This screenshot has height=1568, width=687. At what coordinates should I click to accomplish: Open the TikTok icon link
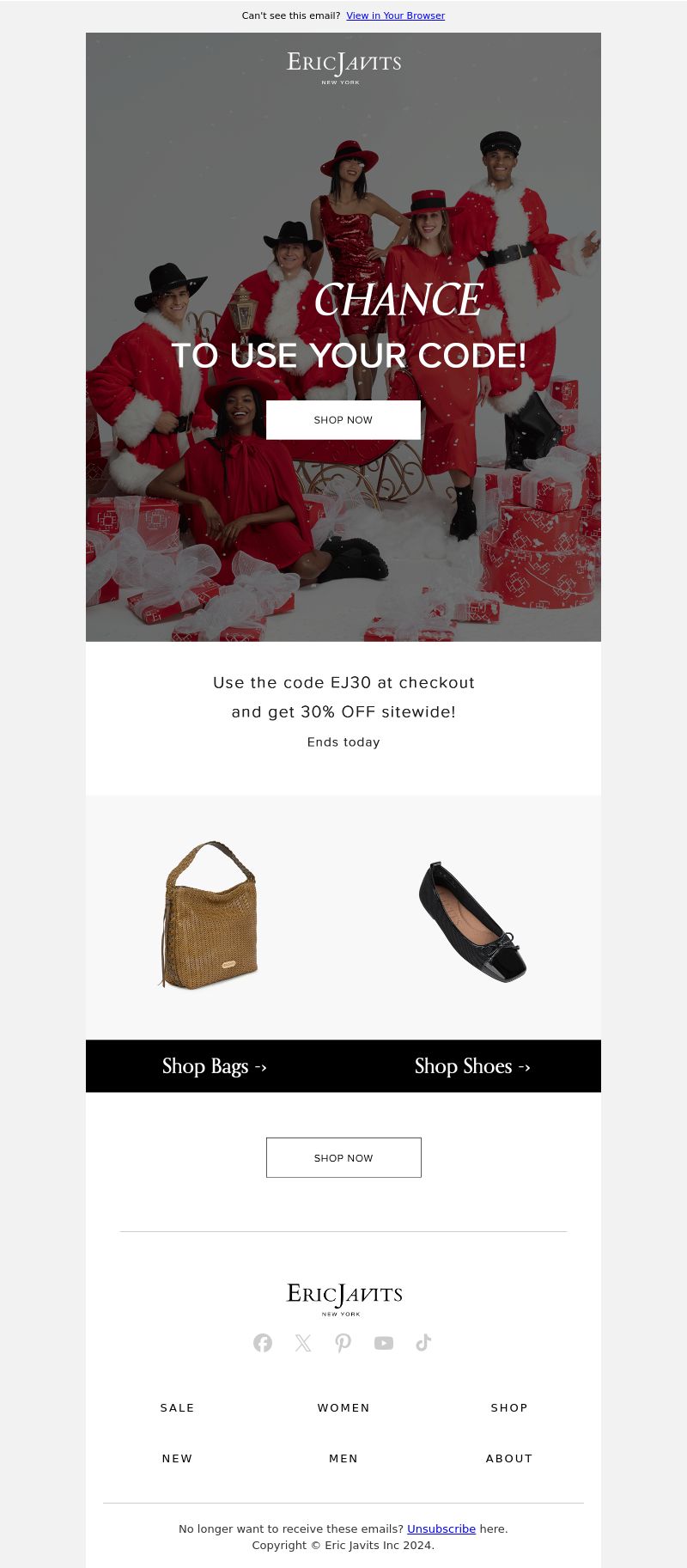(x=423, y=1343)
